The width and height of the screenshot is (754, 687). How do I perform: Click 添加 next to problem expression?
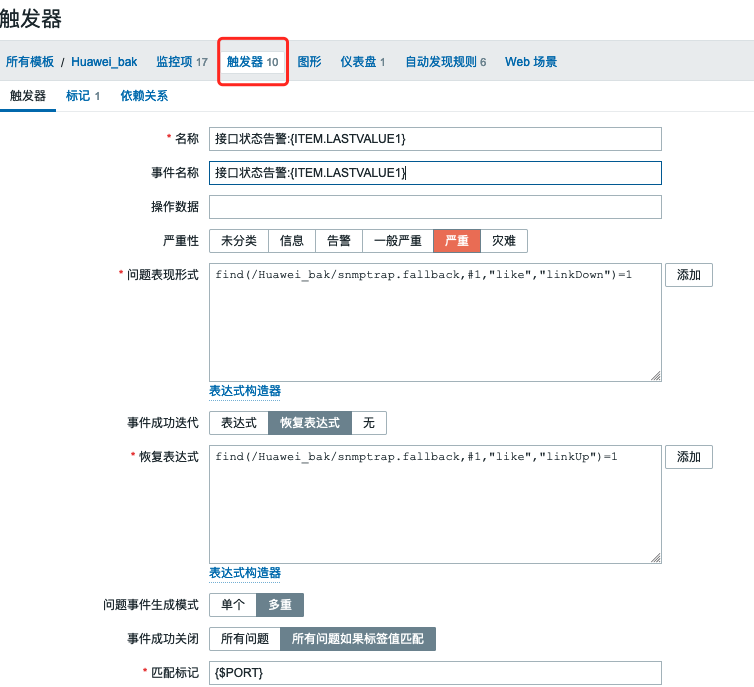(x=689, y=275)
